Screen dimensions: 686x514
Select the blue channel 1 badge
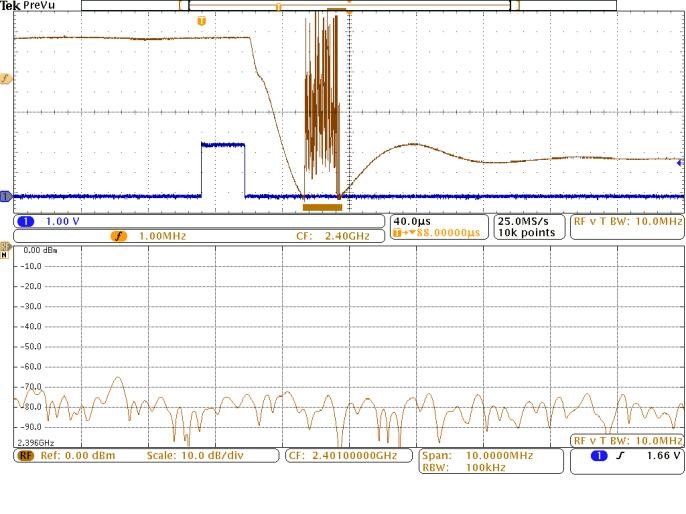point(26,221)
